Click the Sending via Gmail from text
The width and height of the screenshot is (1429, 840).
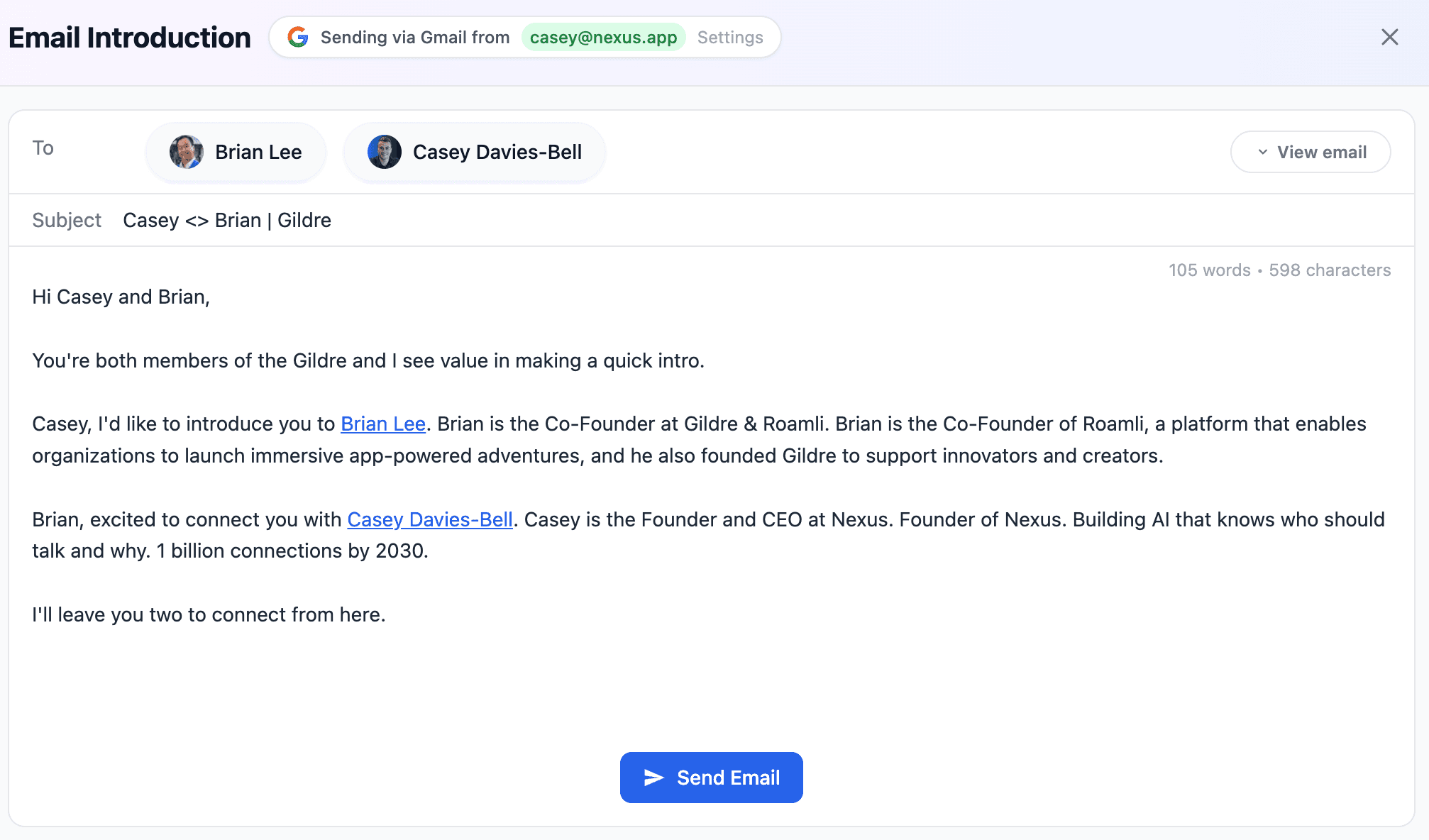pyautogui.click(x=415, y=37)
